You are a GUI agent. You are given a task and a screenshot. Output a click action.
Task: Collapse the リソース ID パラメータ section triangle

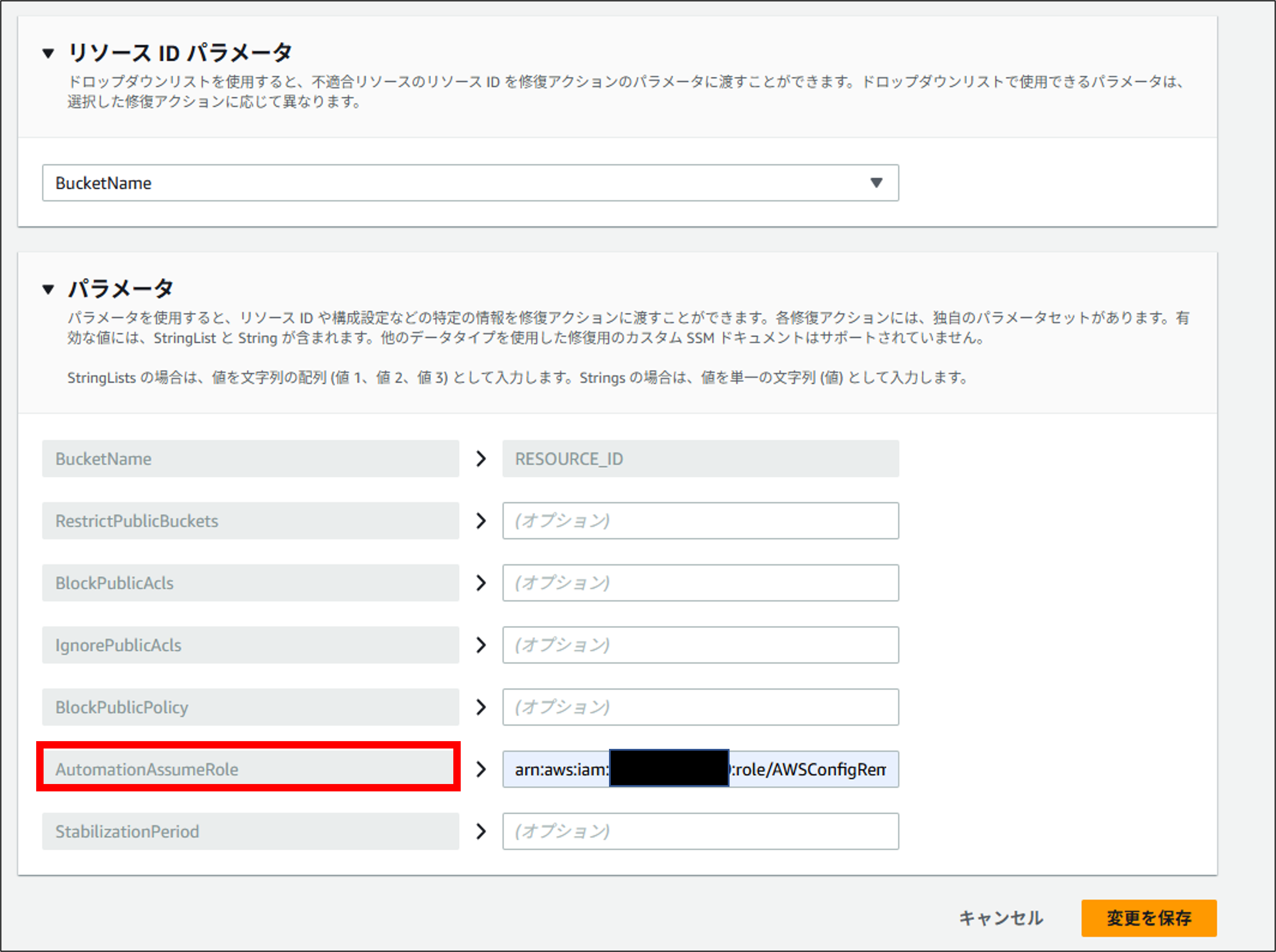pyautogui.click(x=48, y=54)
